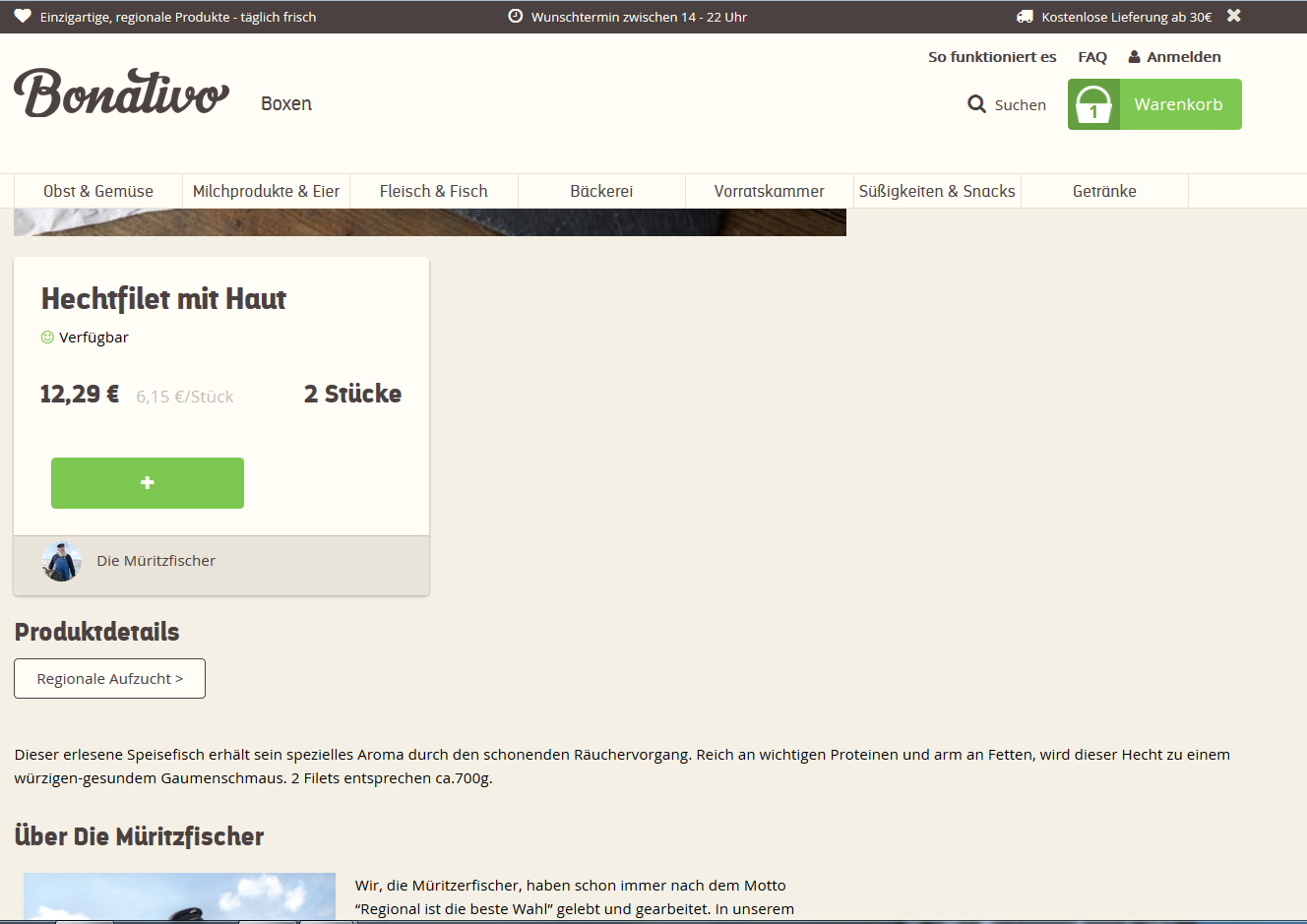Click the clock icon beside Wunschtermin

click(x=515, y=16)
